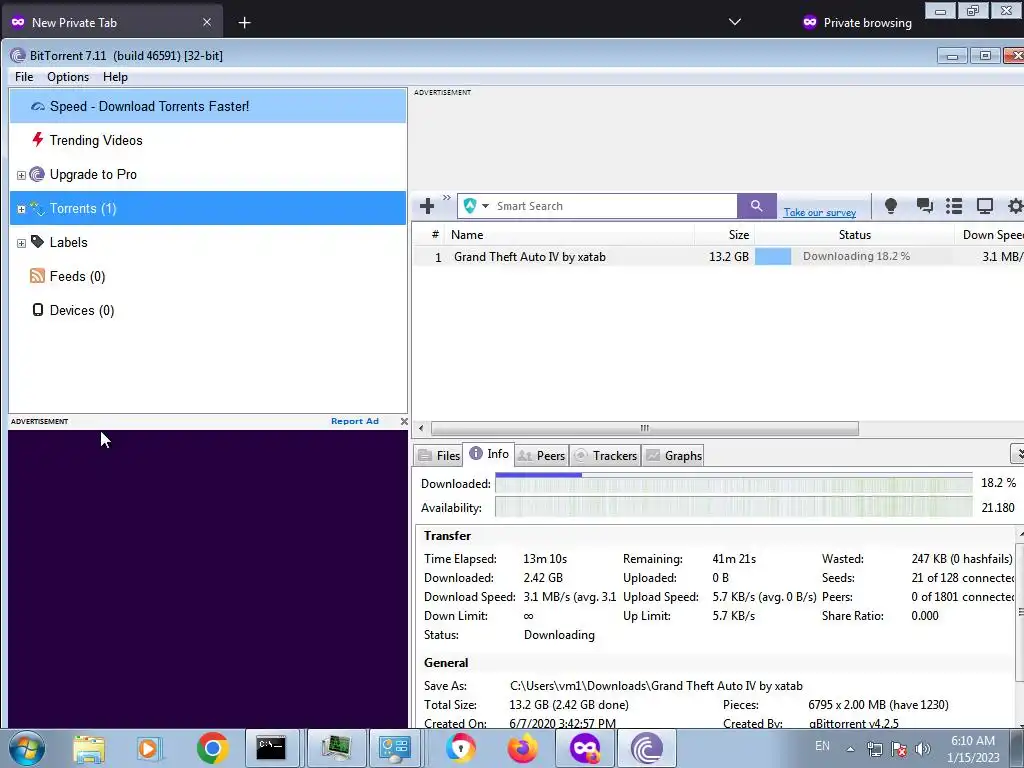The height and width of the screenshot is (768, 1024).
Task: Click the 41m 21s Remaining value
Action: (734, 559)
